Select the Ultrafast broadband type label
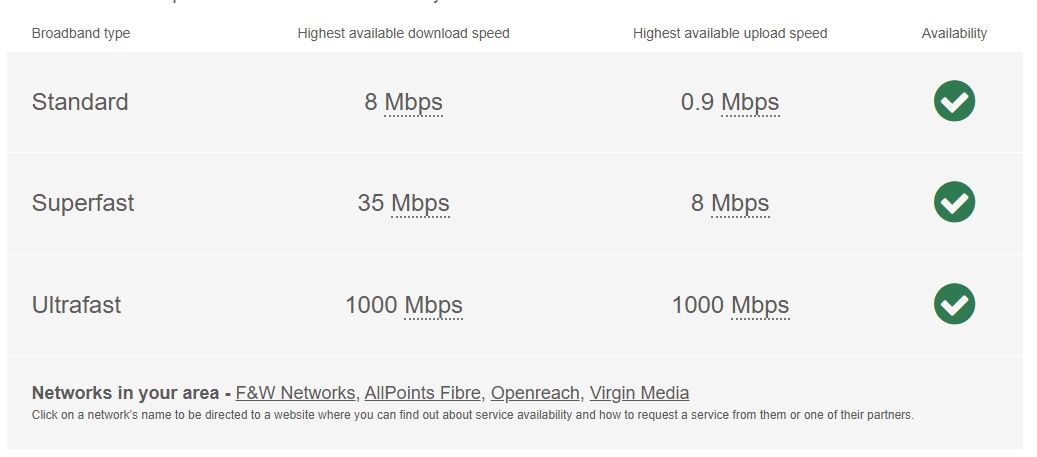 pos(76,305)
